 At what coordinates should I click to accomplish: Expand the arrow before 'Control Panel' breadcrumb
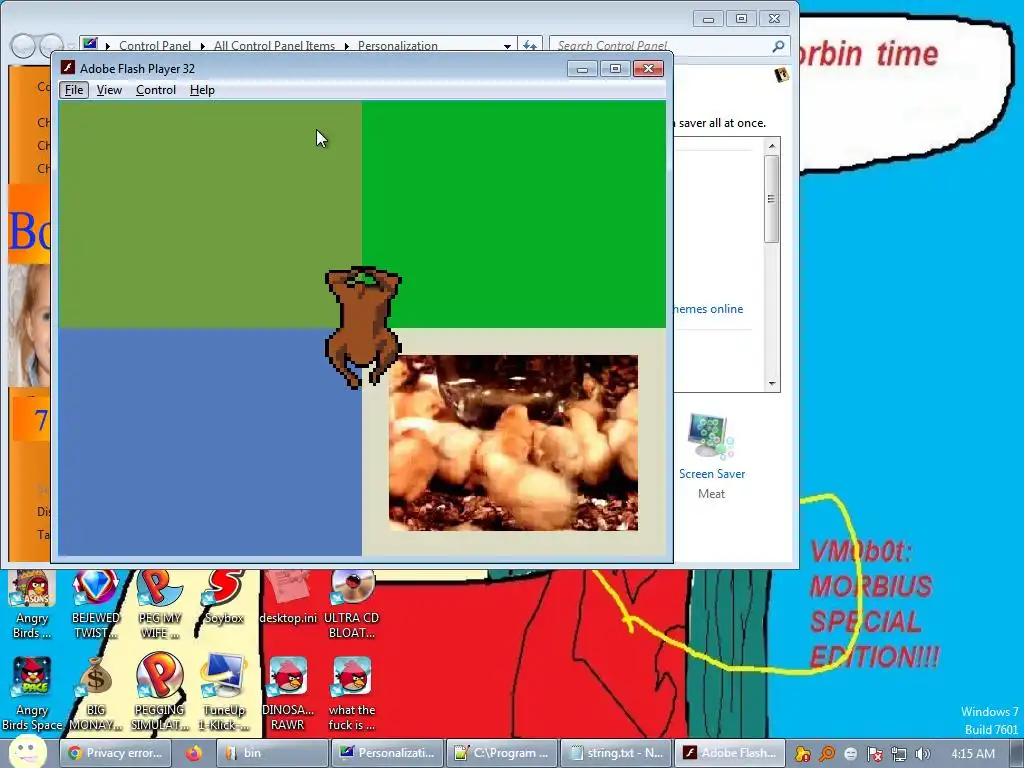[x=108, y=46]
